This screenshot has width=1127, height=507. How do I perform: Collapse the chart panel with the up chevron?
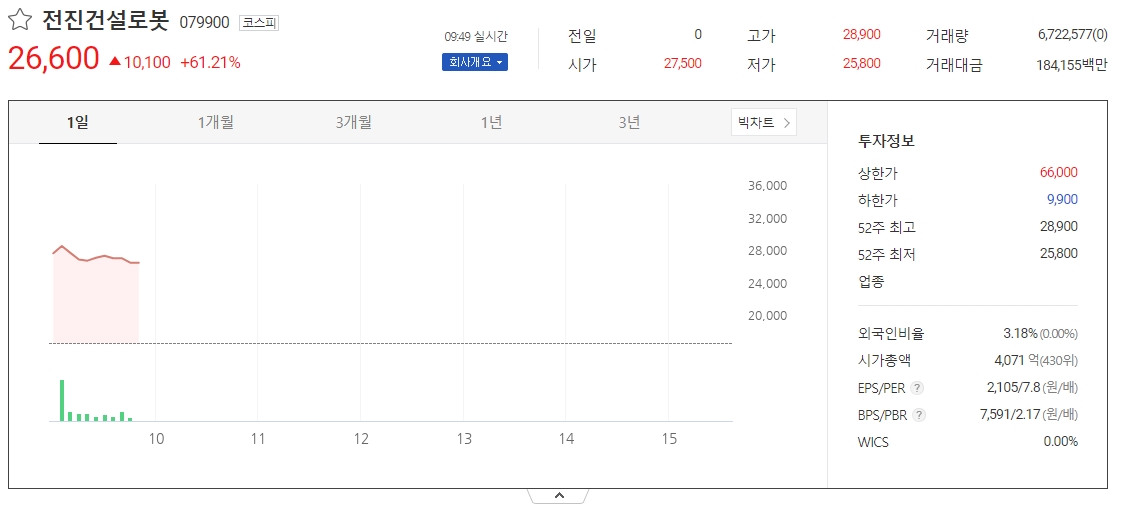(x=559, y=495)
